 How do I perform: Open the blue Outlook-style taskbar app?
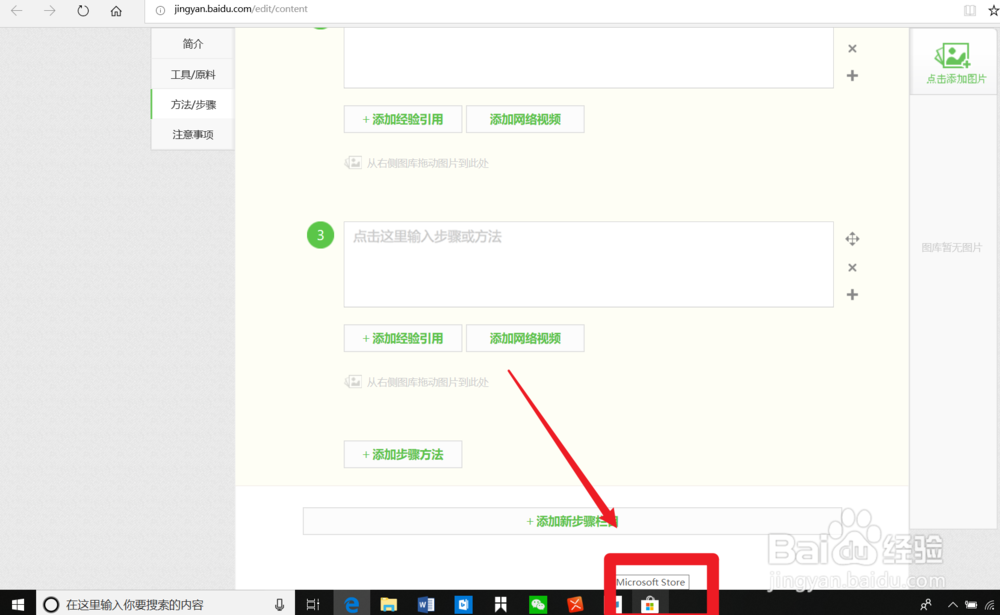[463, 604]
